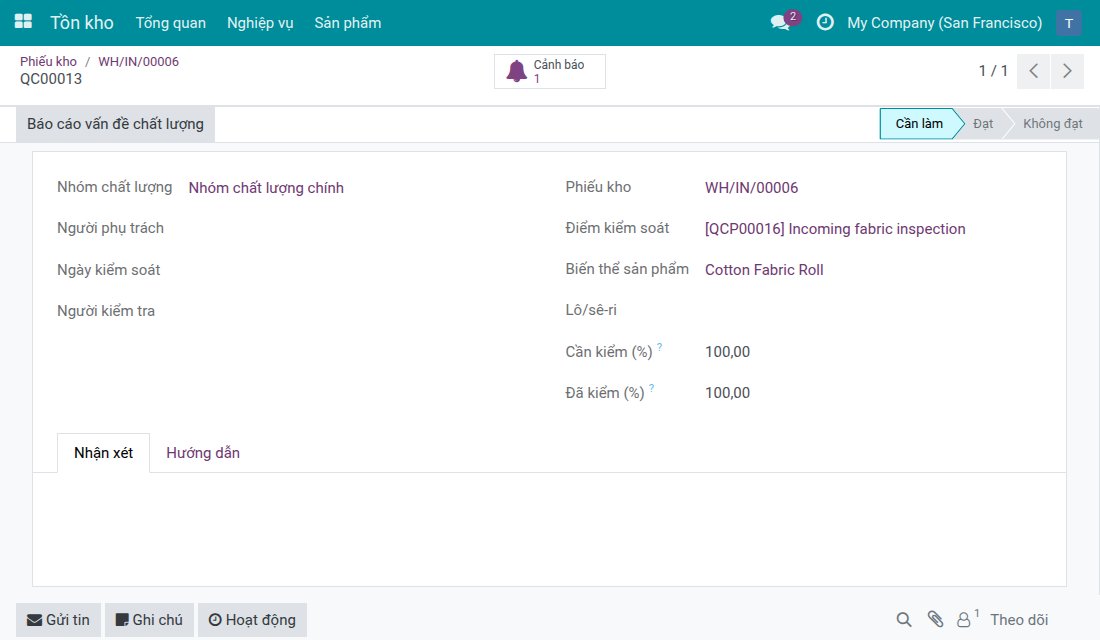
Task: Select the Nhận xét tab
Action: 103,453
